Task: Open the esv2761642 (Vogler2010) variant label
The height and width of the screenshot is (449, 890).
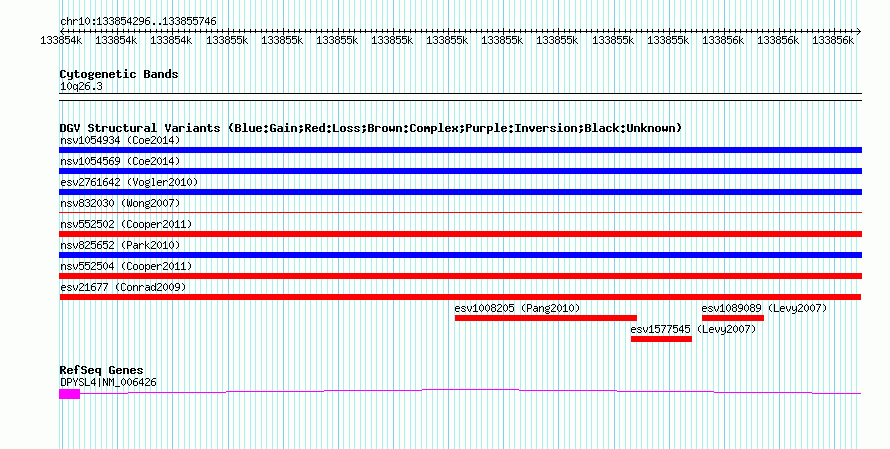Action: [x=129, y=182]
